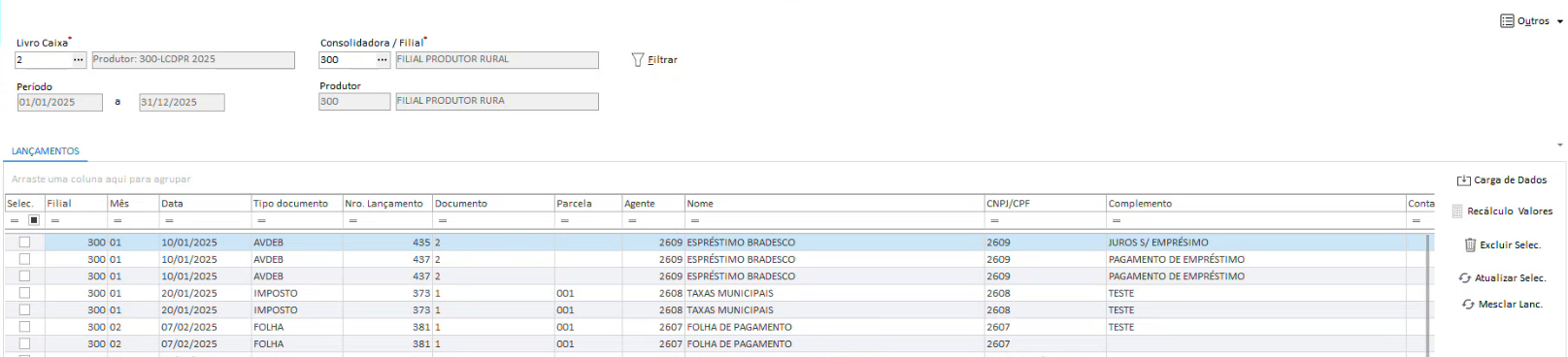Sort by the Filial column header

[76, 204]
